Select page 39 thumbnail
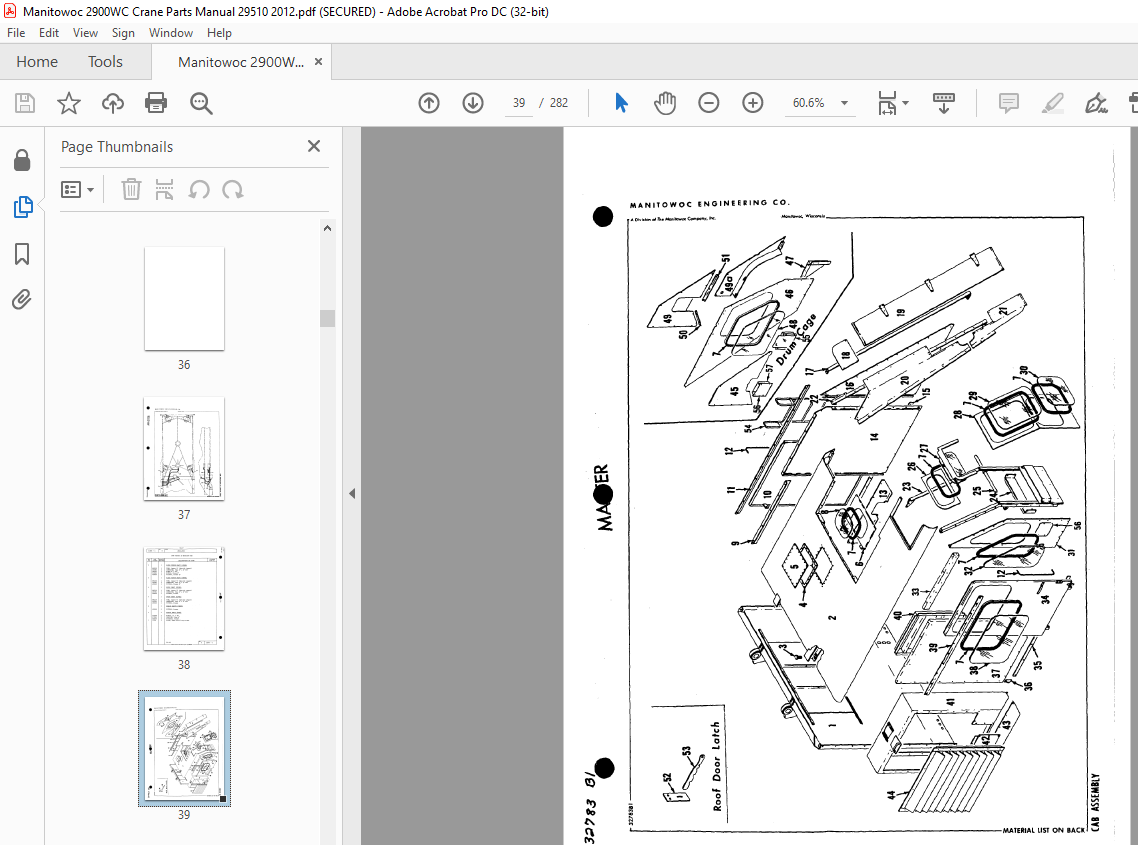This screenshot has width=1138, height=845. [184, 748]
